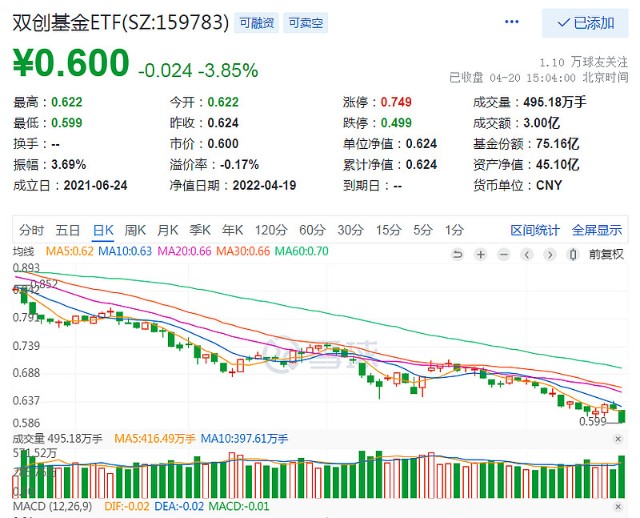This screenshot has width=640, height=518.
Task: Toggle the 已添加 watchlist button
Action: click(585, 23)
